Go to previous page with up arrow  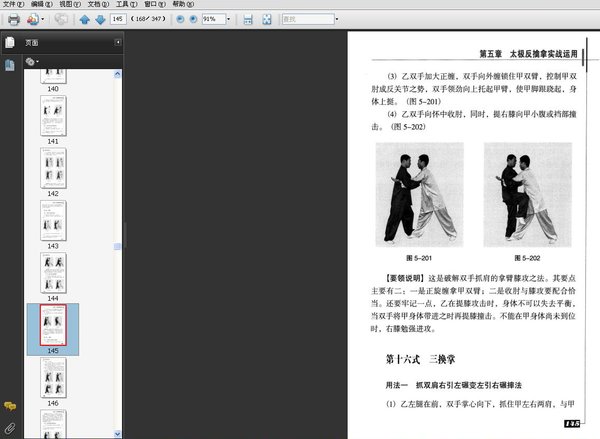click(x=85, y=19)
